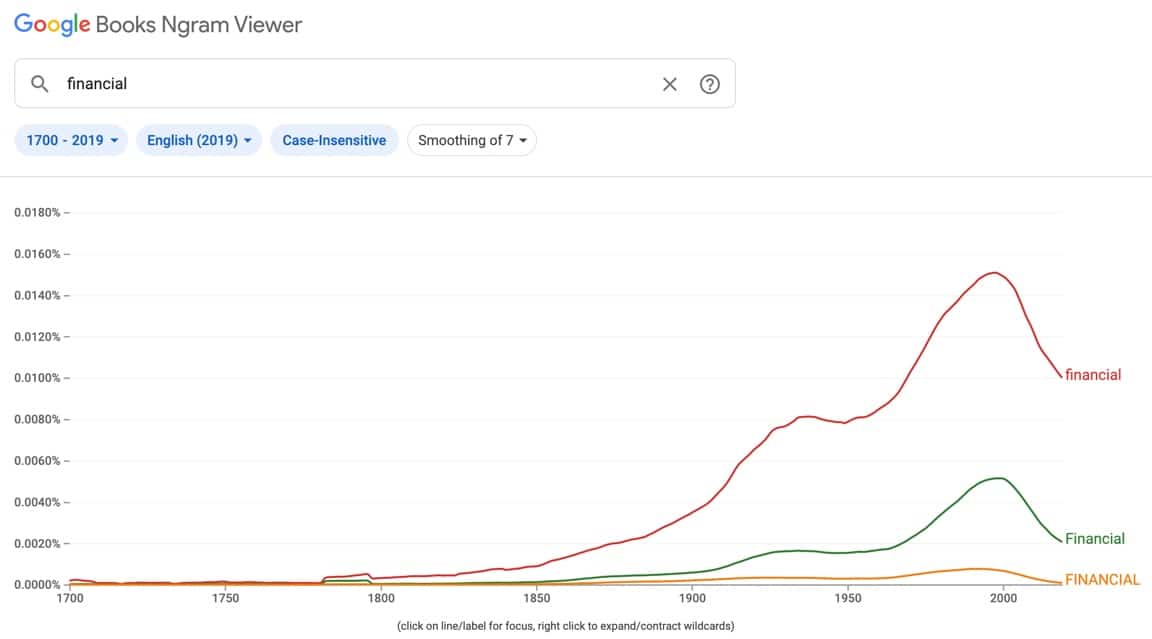Open the 1700 - 2019 date range dropdown
Viewport: 1152px width, 639px height.
(x=71, y=140)
